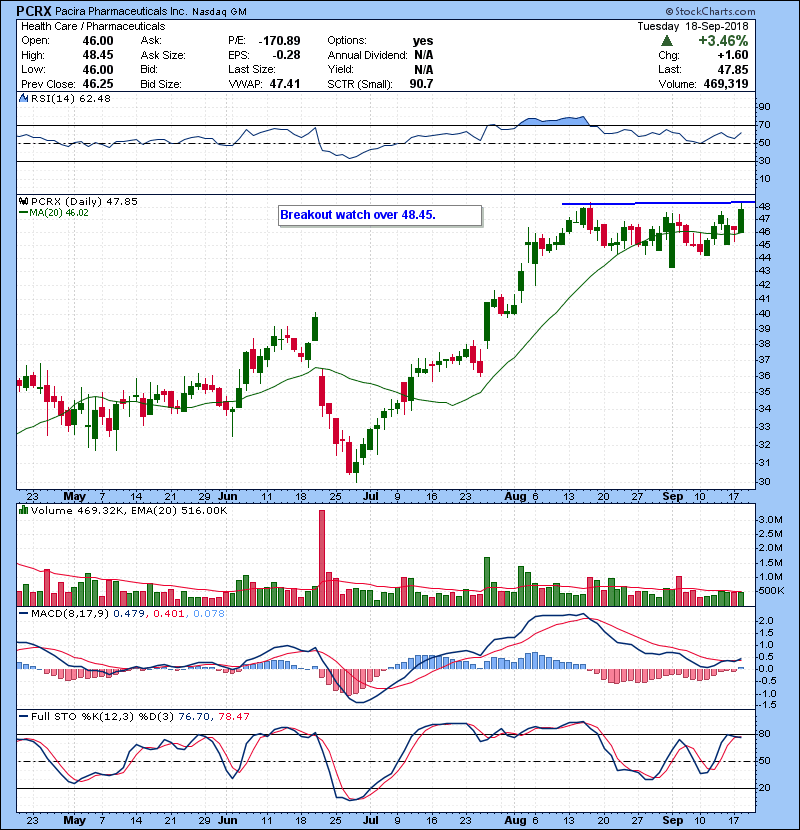The width and height of the screenshot is (800, 830).
Task: Click the MACD histogram value 0.078
Action: coord(209,614)
